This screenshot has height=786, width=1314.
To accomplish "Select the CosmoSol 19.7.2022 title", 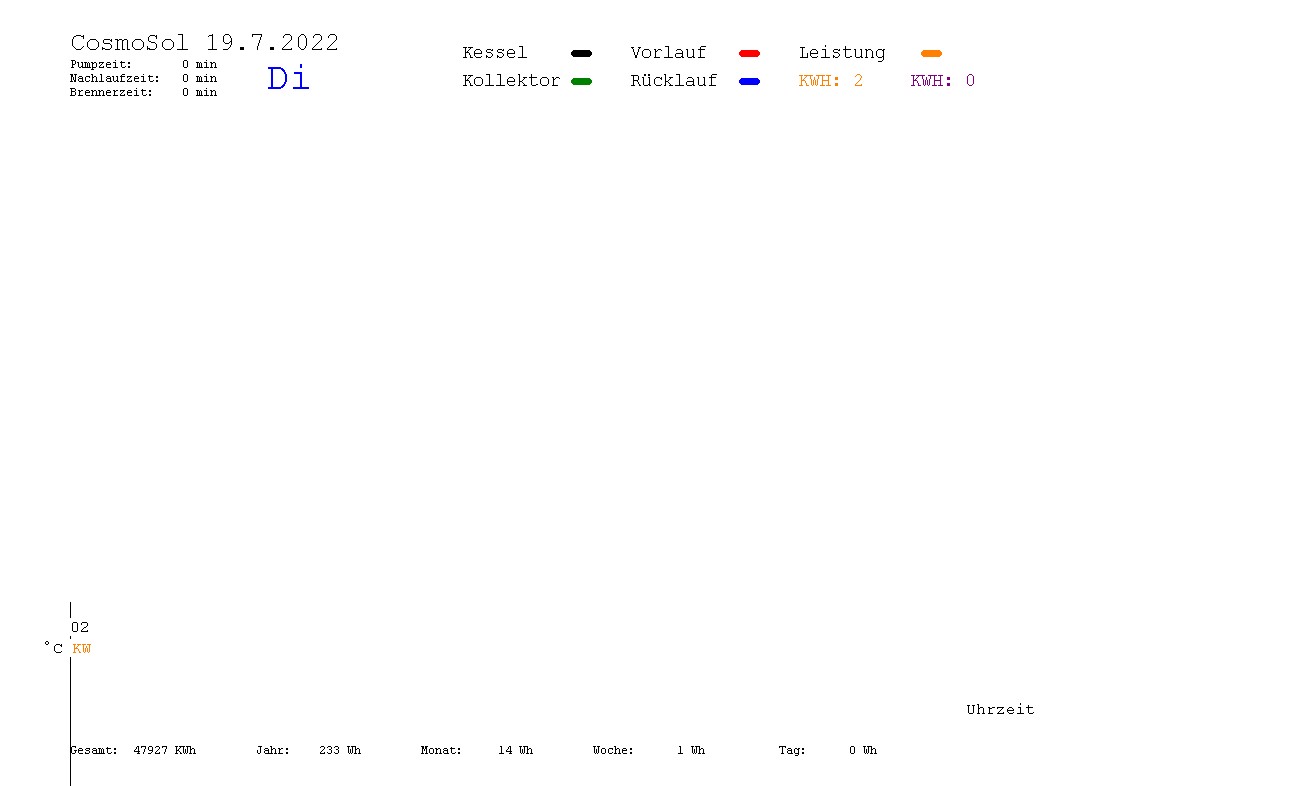I will tap(205, 43).
